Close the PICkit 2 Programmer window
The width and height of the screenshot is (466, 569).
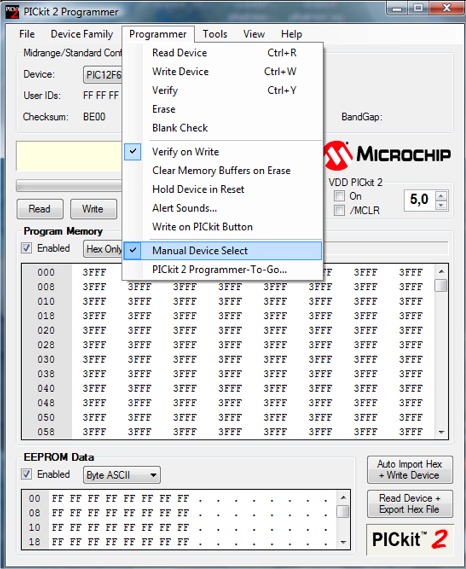tap(446, 9)
